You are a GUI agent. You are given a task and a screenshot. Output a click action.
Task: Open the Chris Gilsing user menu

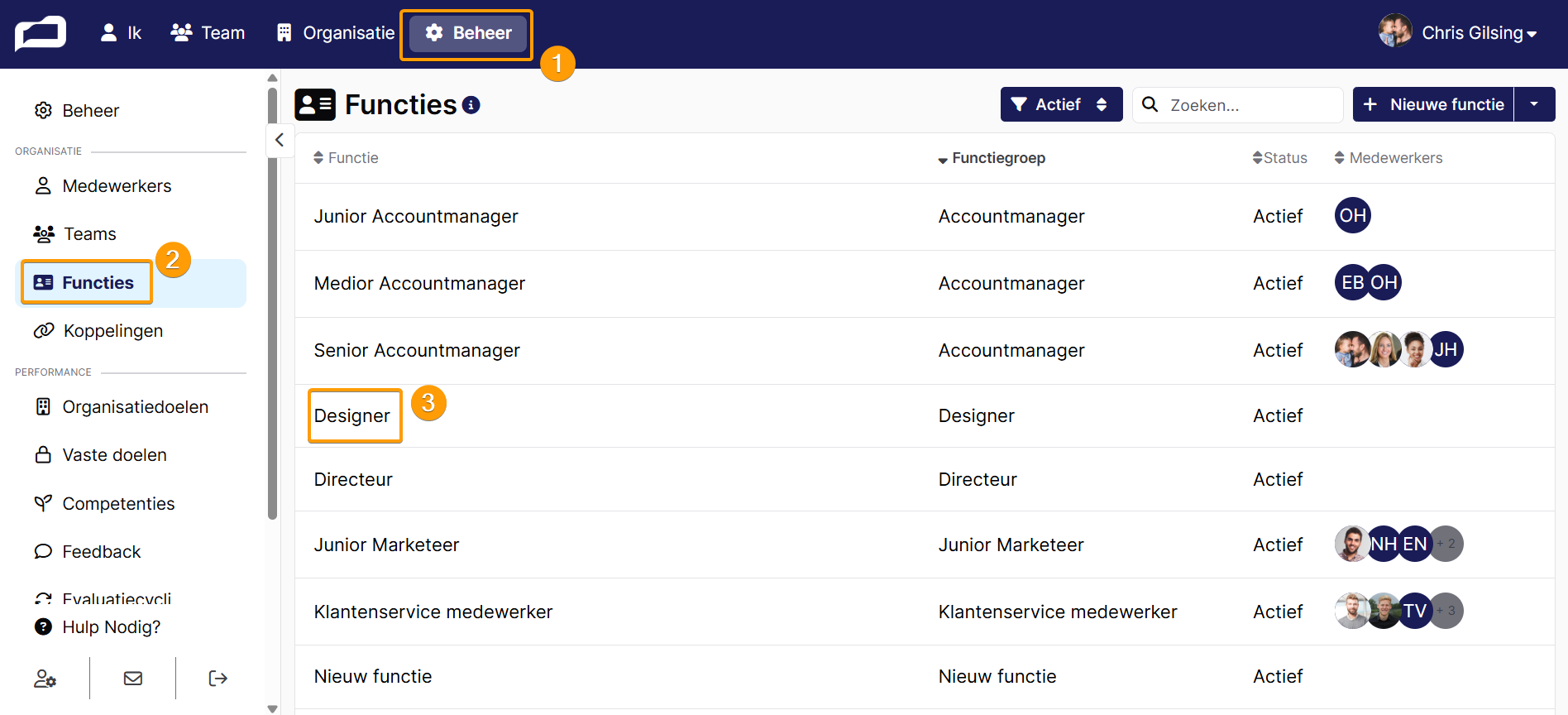1459,33
